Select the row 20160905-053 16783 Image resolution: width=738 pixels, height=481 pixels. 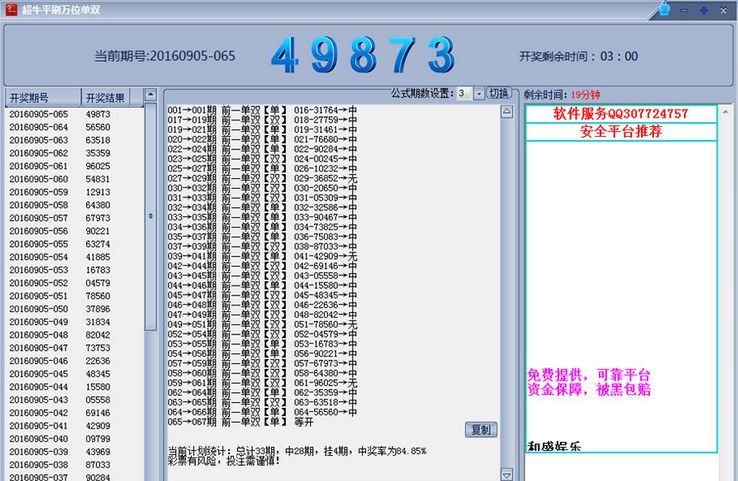(x=74, y=270)
